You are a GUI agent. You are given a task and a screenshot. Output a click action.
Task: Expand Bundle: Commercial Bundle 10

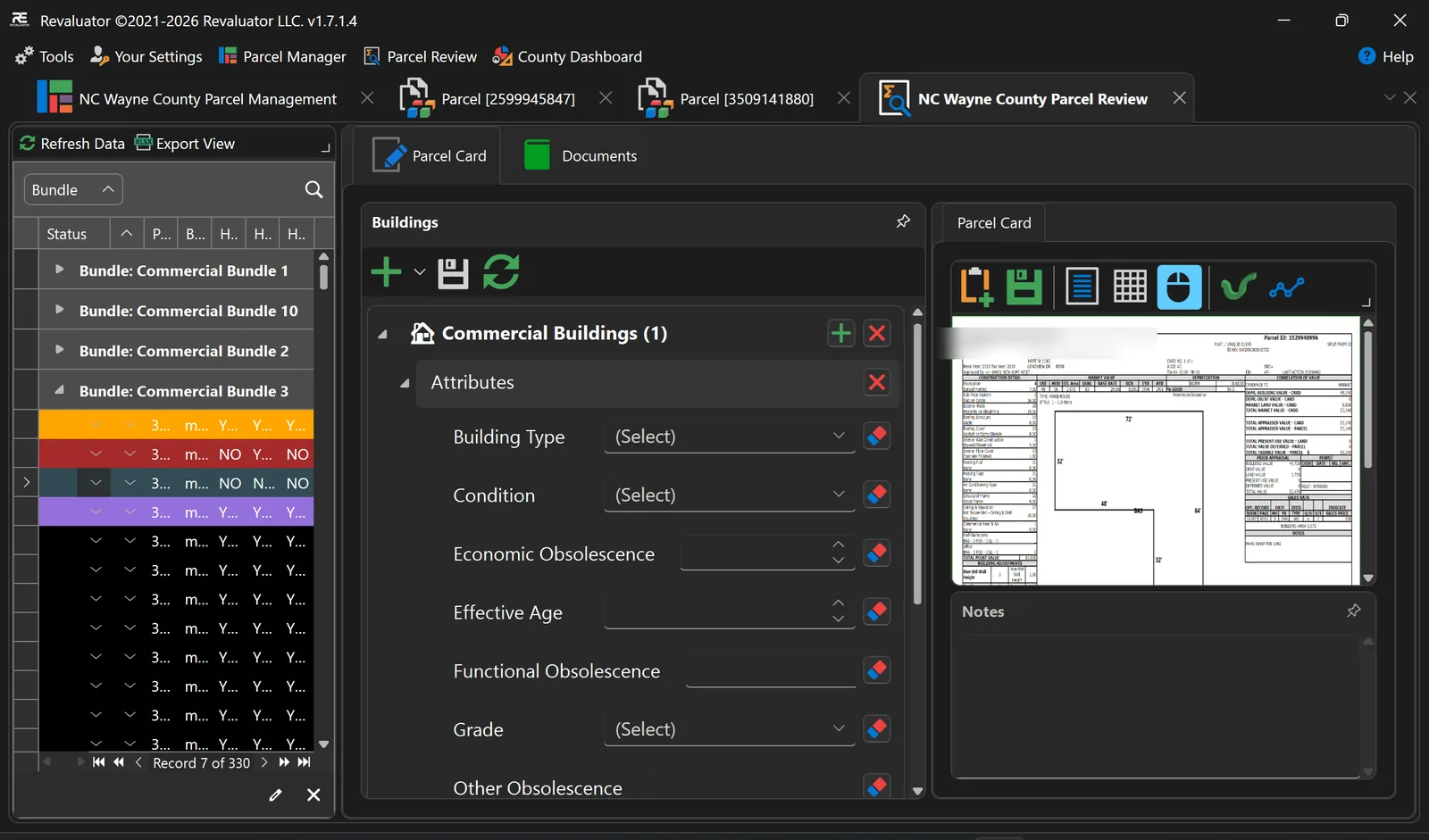pyautogui.click(x=60, y=310)
